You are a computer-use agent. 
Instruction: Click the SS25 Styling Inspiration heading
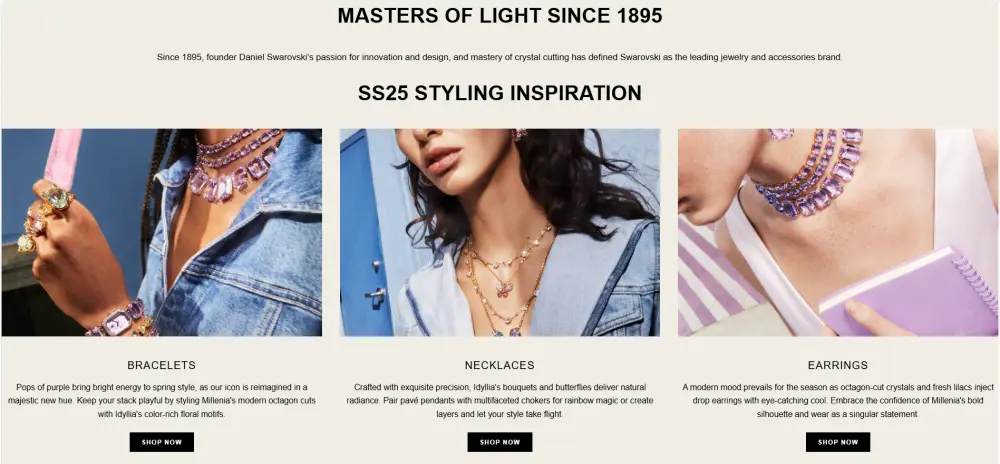tap(499, 93)
